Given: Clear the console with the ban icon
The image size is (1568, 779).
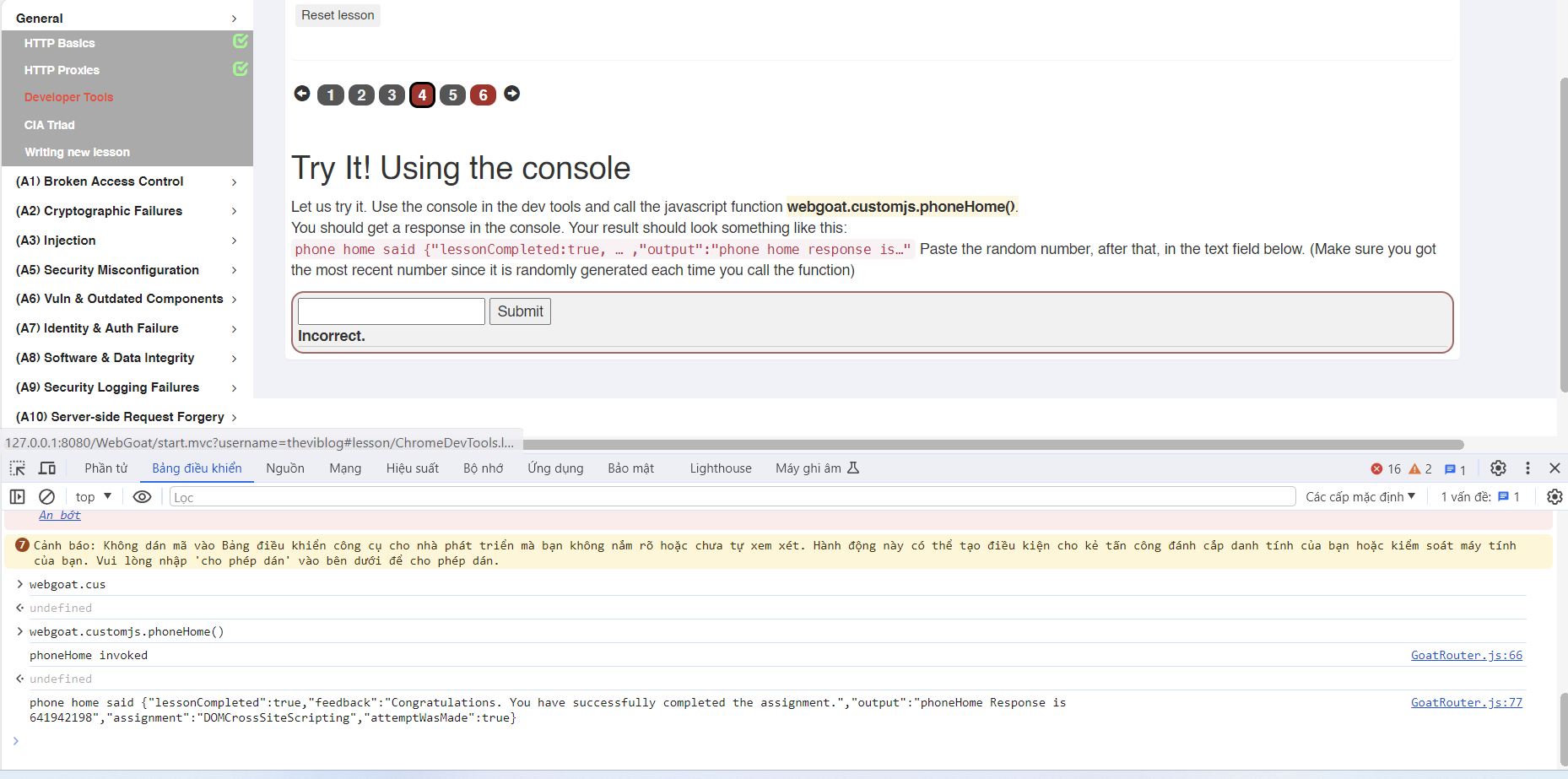Looking at the screenshot, I should pyautogui.click(x=47, y=497).
